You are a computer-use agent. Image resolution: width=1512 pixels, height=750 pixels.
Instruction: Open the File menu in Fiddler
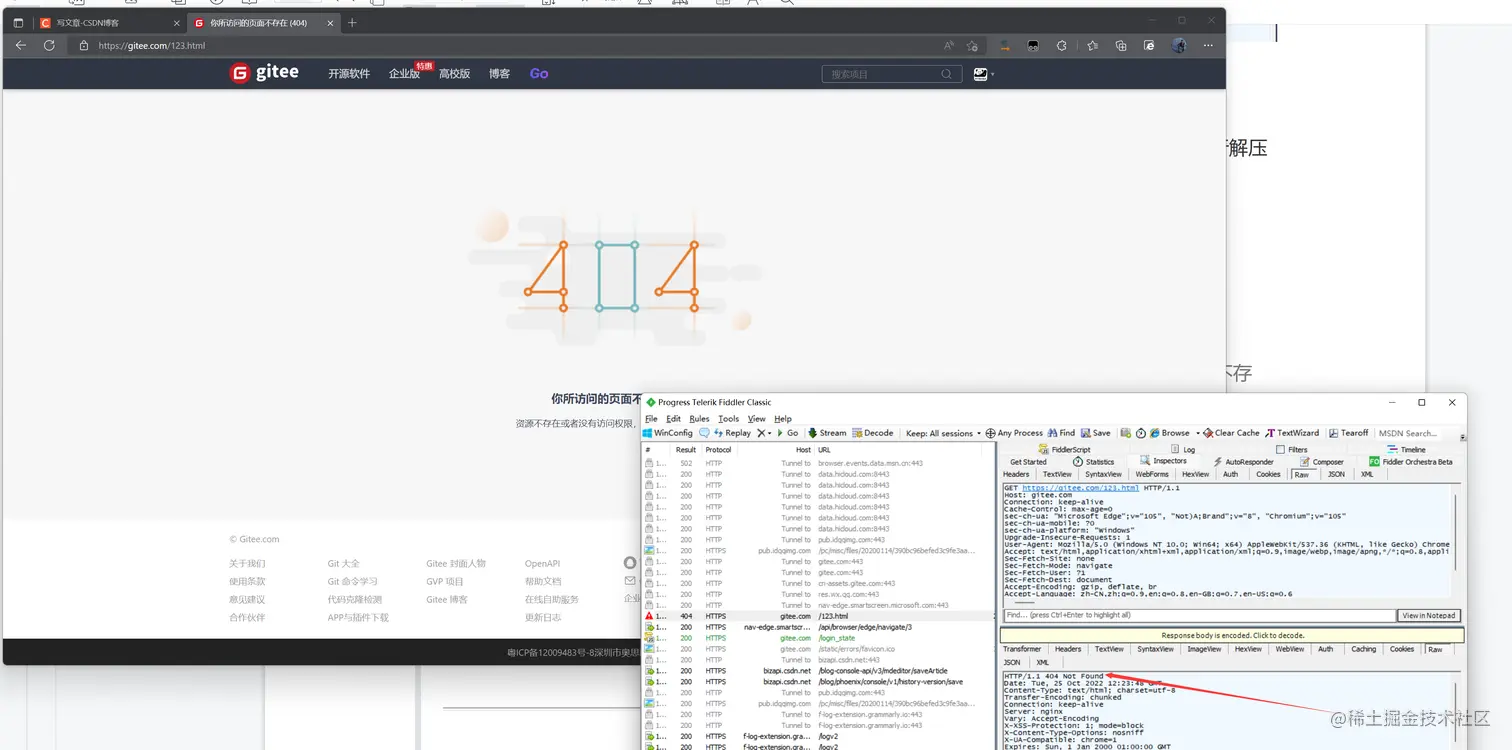[x=651, y=419]
